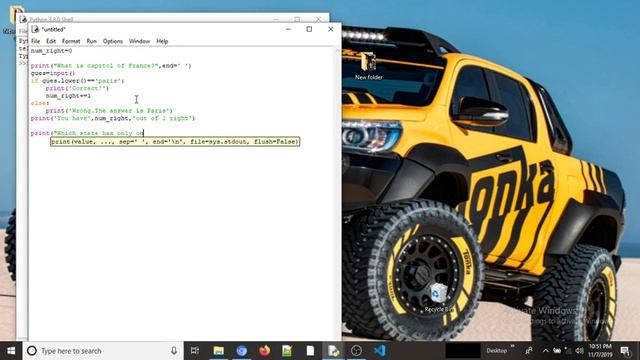This screenshot has width=640, height=360.
Task: Close the Python Shell window behind
Action: [318, 19]
